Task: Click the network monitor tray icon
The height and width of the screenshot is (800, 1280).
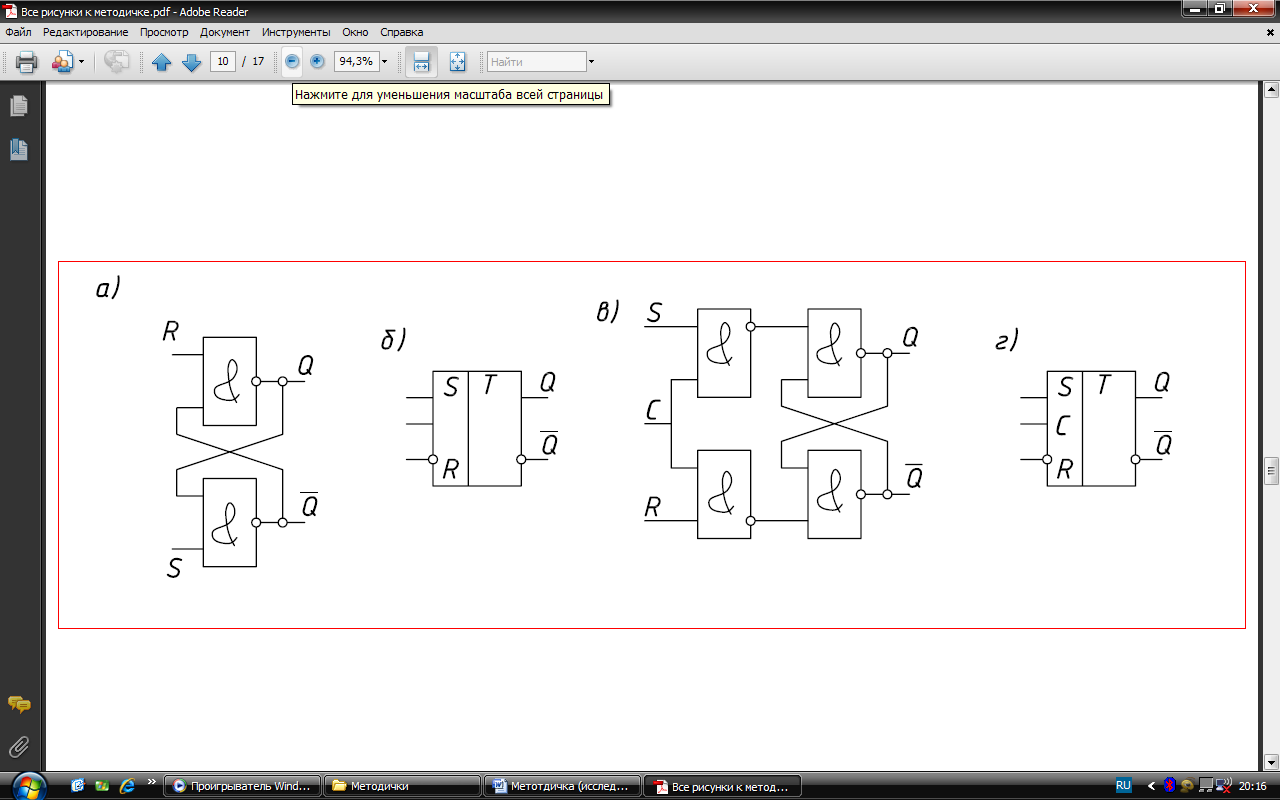Action: (x=1206, y=786)
